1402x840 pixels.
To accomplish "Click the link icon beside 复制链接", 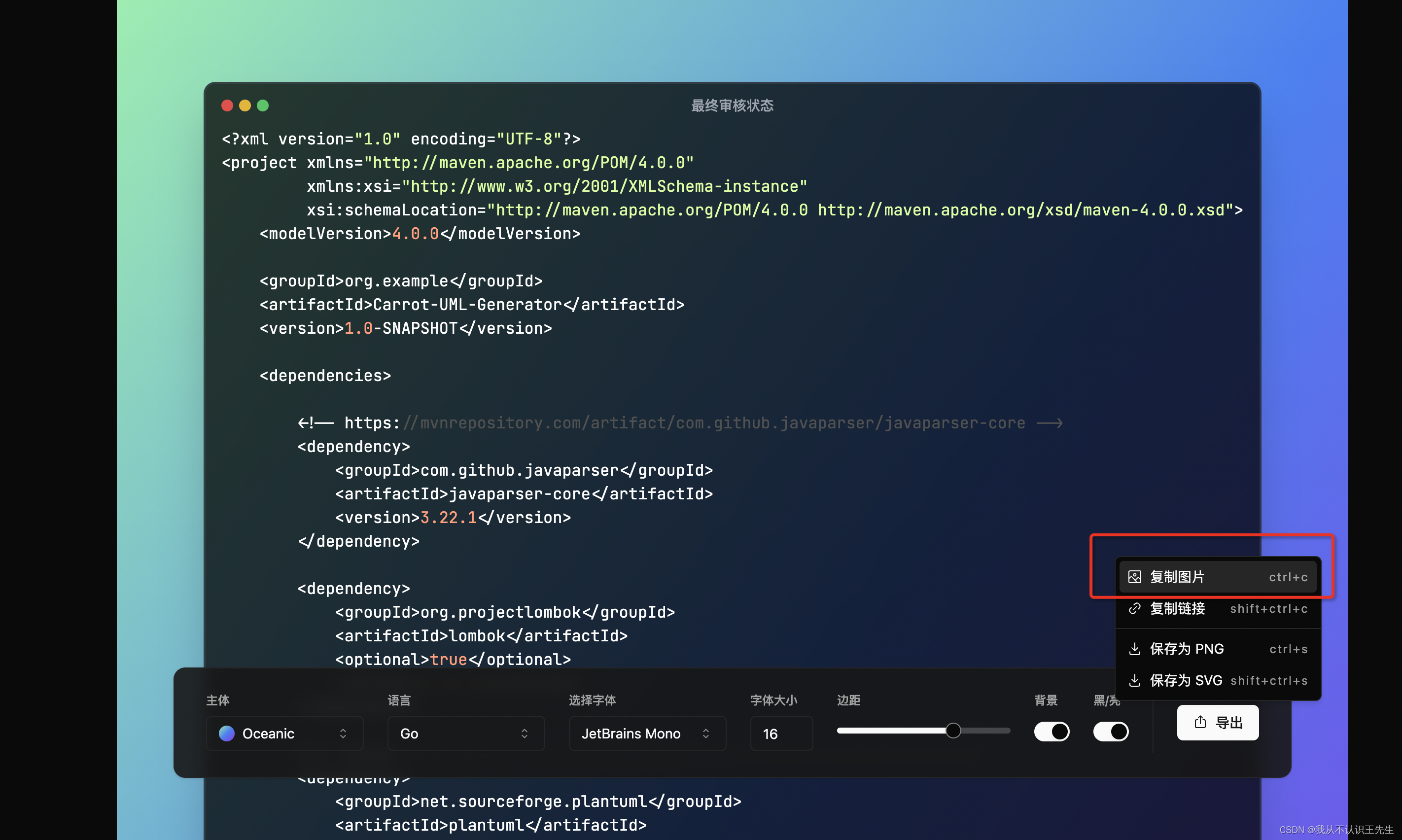I will coord(1134,608).
